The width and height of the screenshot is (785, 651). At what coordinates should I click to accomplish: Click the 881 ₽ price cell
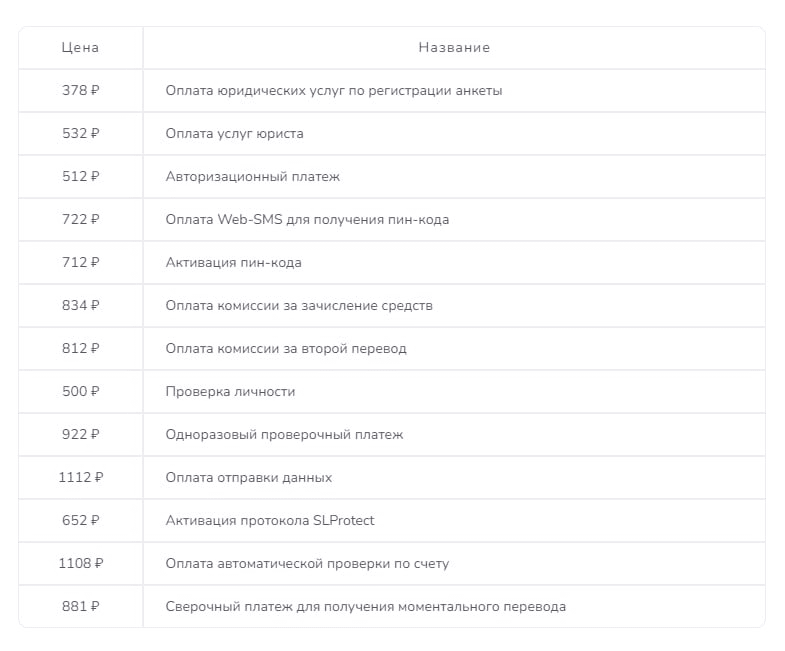point(80,607)
